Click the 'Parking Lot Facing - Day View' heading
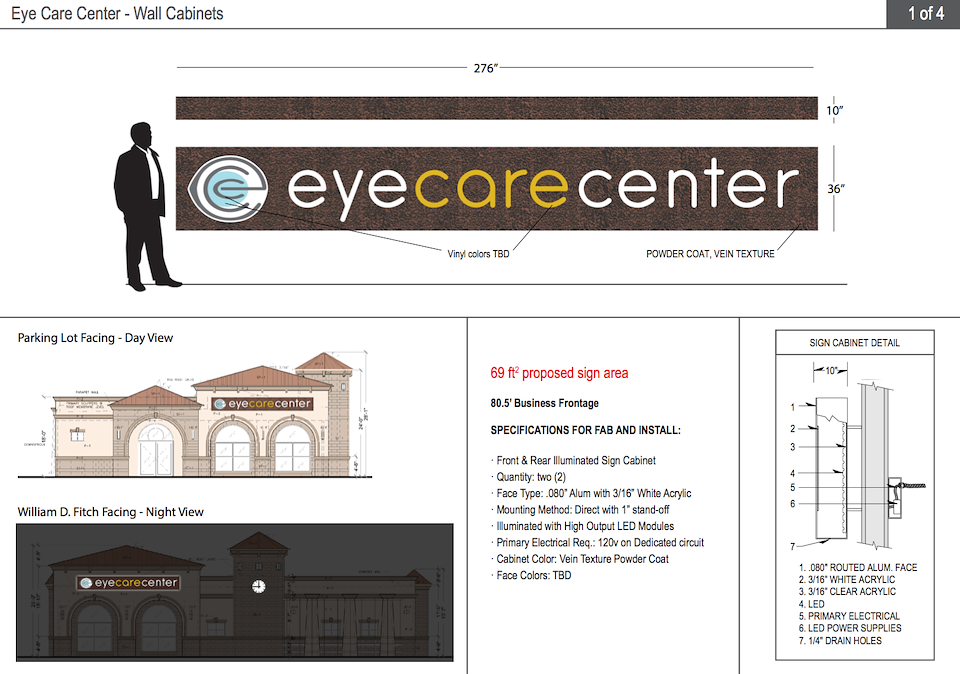 (x=95, y=338)
